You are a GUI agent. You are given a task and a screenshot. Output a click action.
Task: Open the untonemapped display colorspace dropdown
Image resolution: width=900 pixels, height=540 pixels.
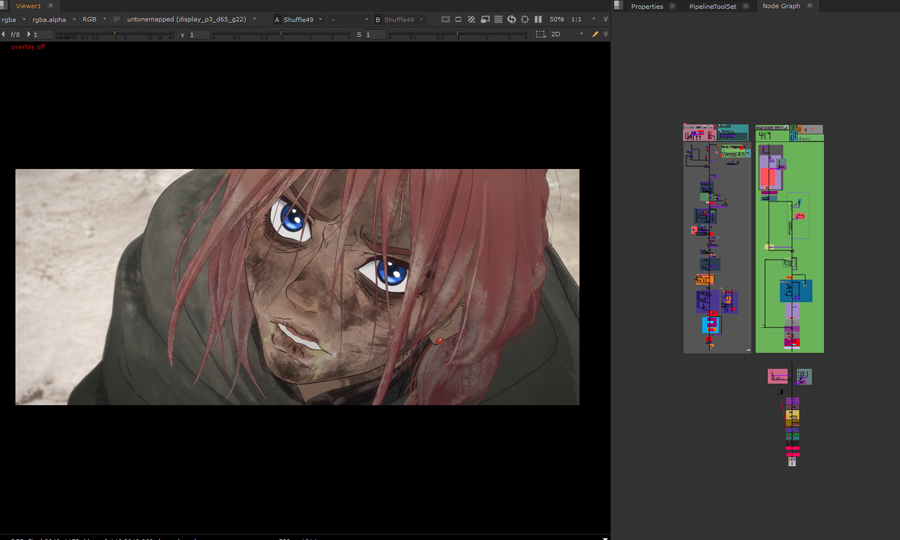click(190, 19)
